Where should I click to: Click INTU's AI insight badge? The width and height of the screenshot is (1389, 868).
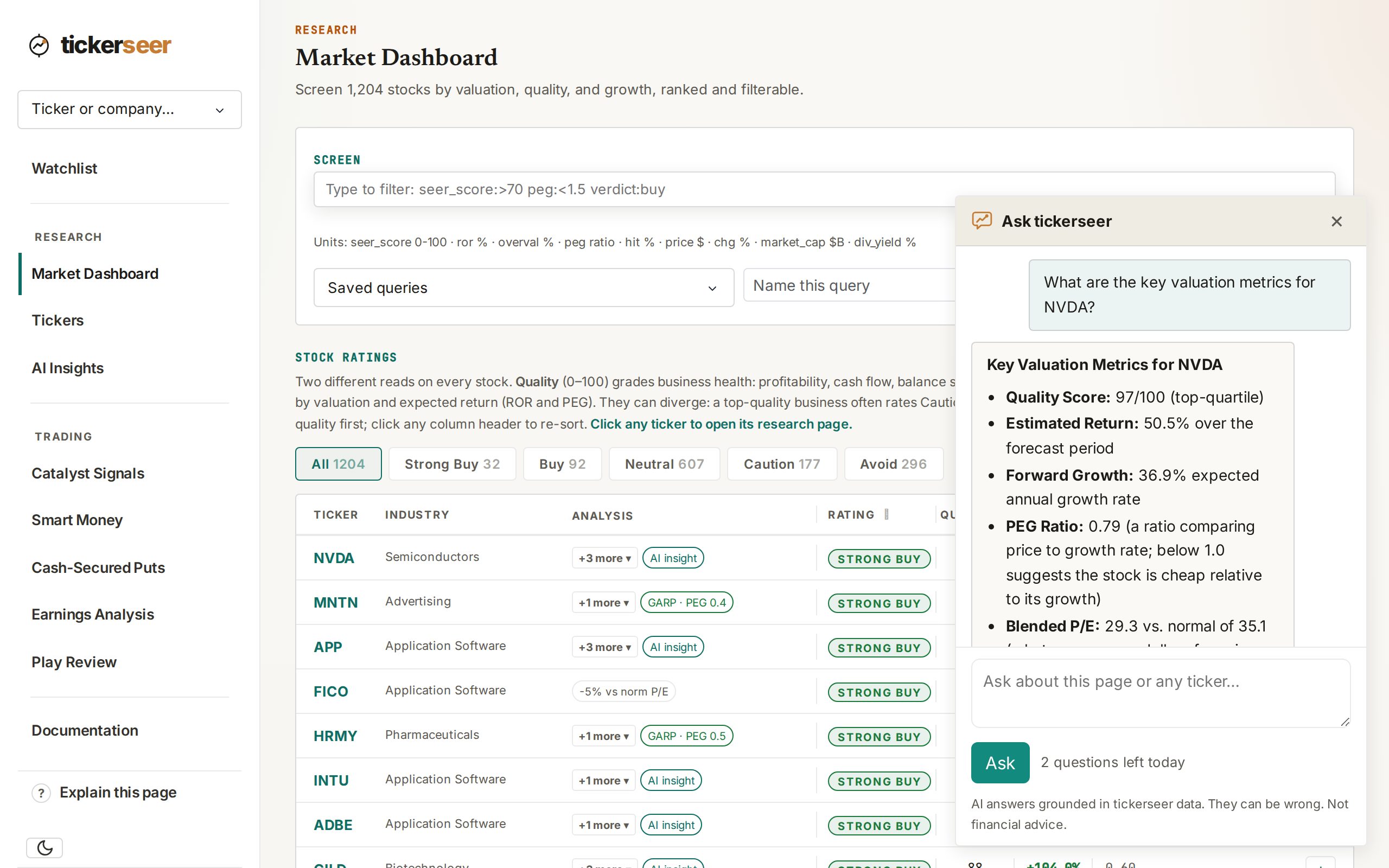click(671, 781)
